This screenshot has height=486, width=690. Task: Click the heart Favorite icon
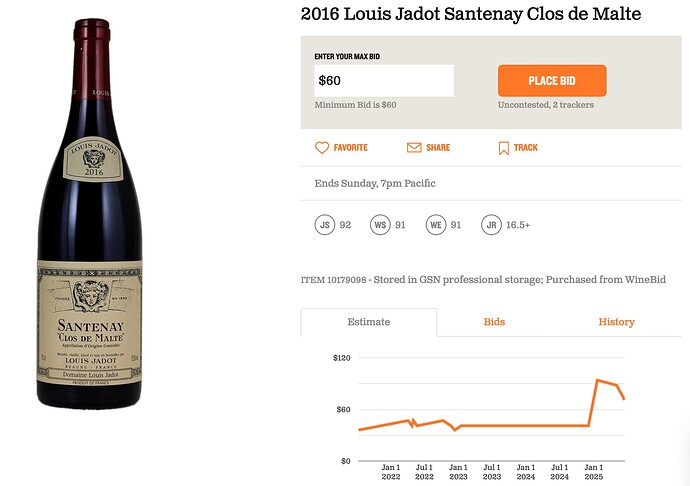click(x=322, y=147)
